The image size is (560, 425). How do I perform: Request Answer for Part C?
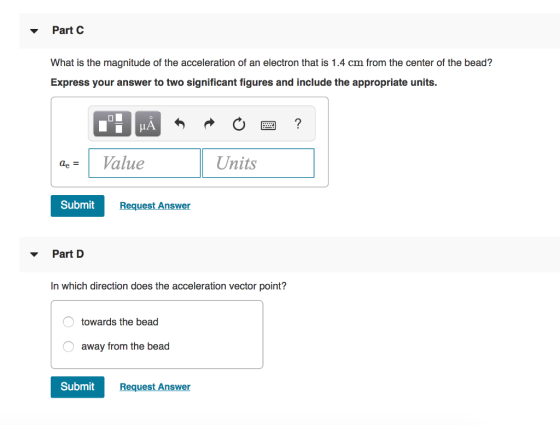(155, 206)
